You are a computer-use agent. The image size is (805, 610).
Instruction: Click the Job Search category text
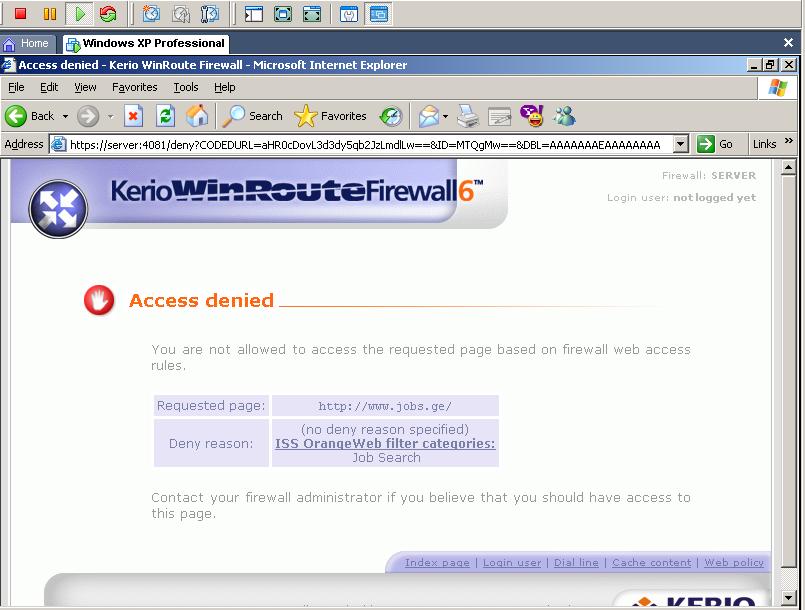coord(386,458)
